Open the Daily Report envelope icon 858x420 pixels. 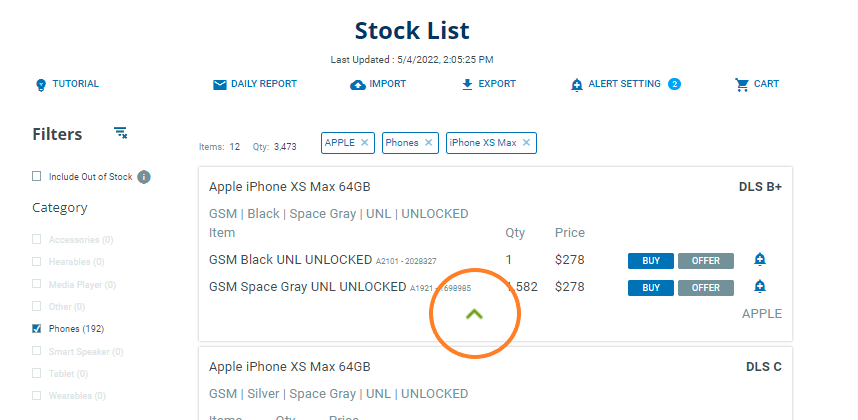[220, 85]
